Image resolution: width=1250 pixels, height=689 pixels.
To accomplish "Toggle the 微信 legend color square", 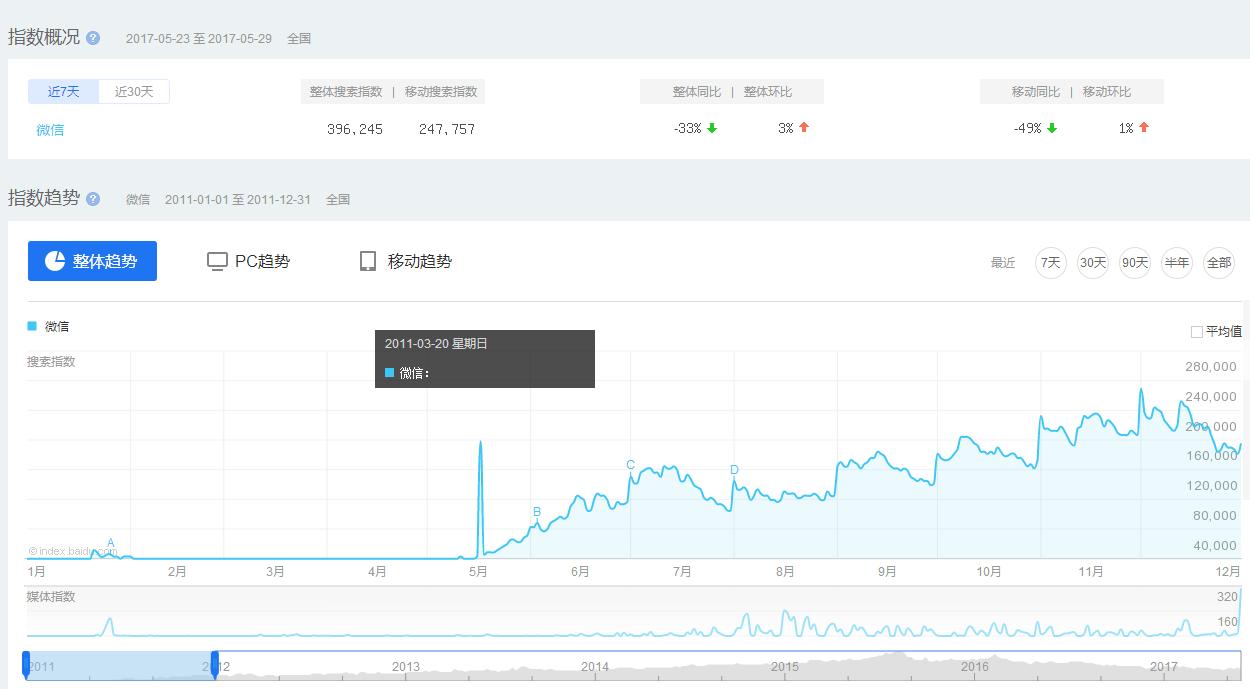I will 29,326.
